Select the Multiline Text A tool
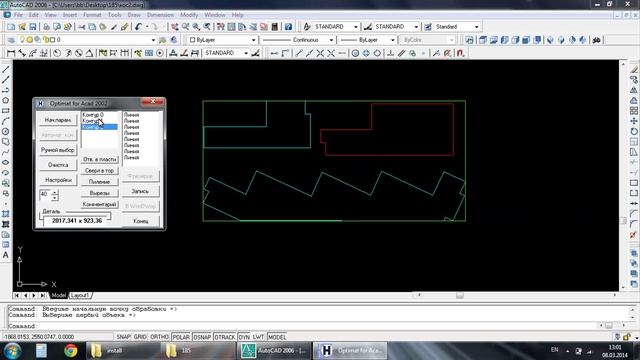 coord(6,255)
